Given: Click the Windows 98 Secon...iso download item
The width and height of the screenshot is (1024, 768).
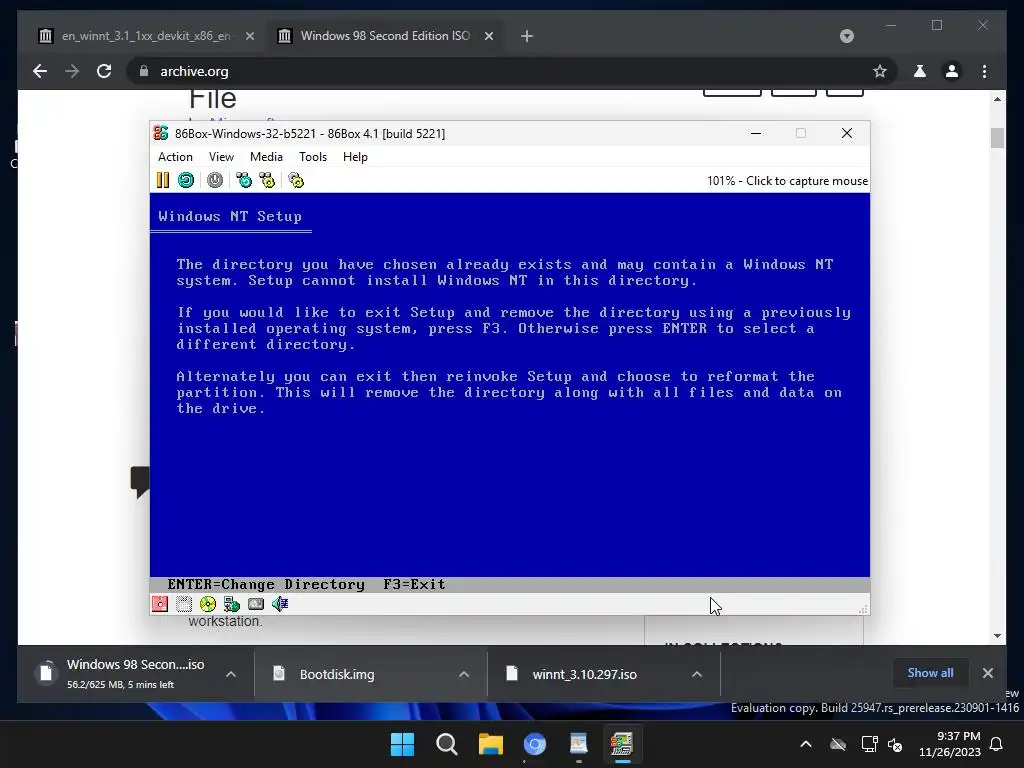Looking at the screenshot, I should [136, 674].
